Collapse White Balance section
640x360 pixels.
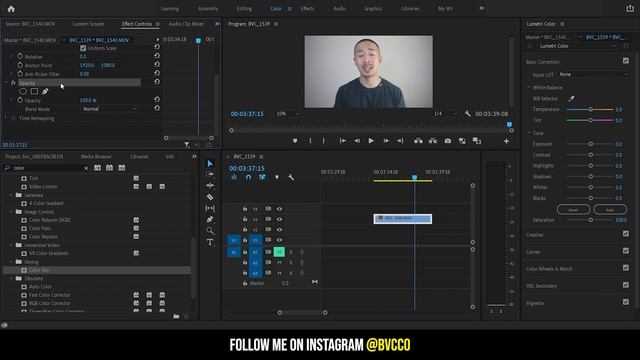click(x=529, y=87)
